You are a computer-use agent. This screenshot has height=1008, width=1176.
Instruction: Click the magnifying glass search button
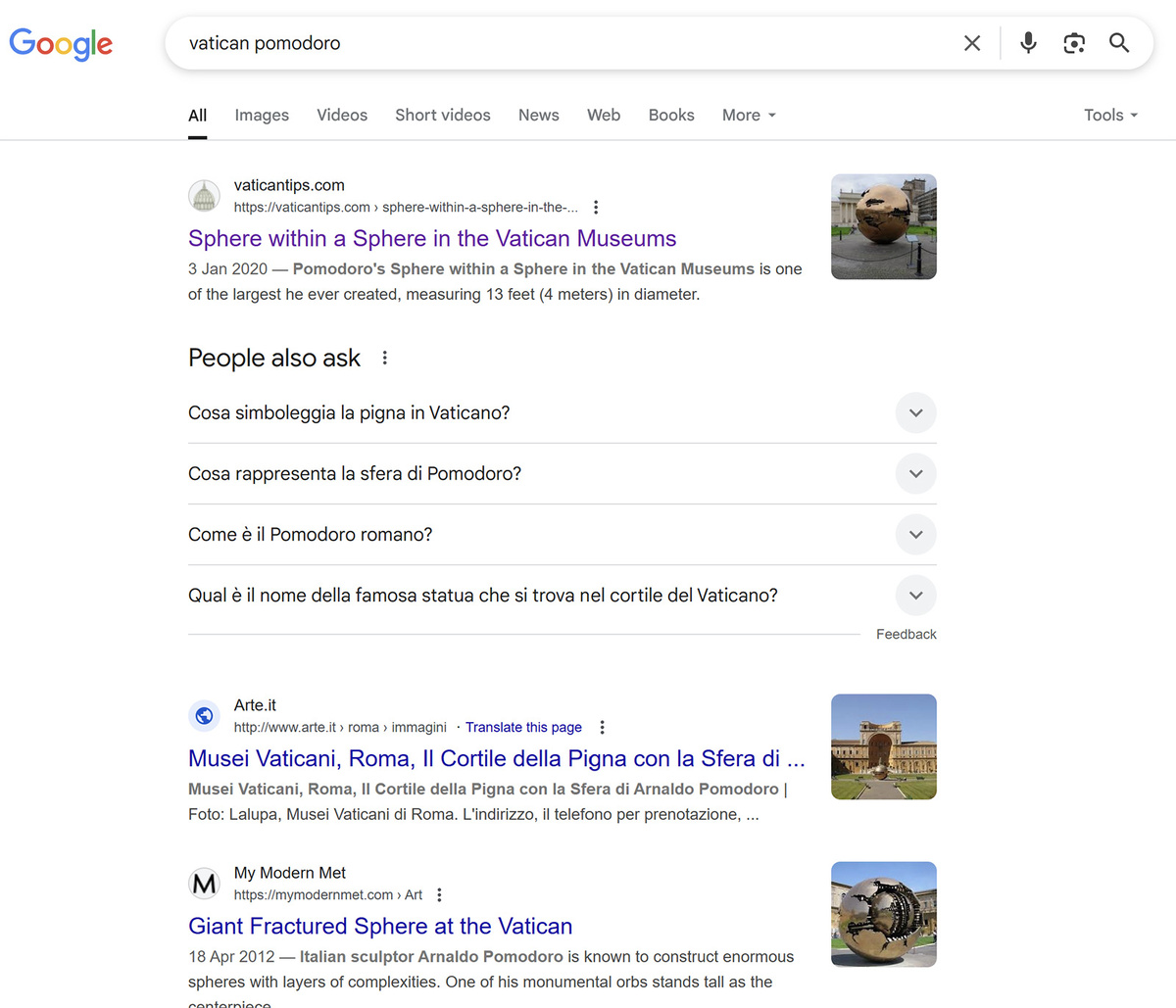1119,43
